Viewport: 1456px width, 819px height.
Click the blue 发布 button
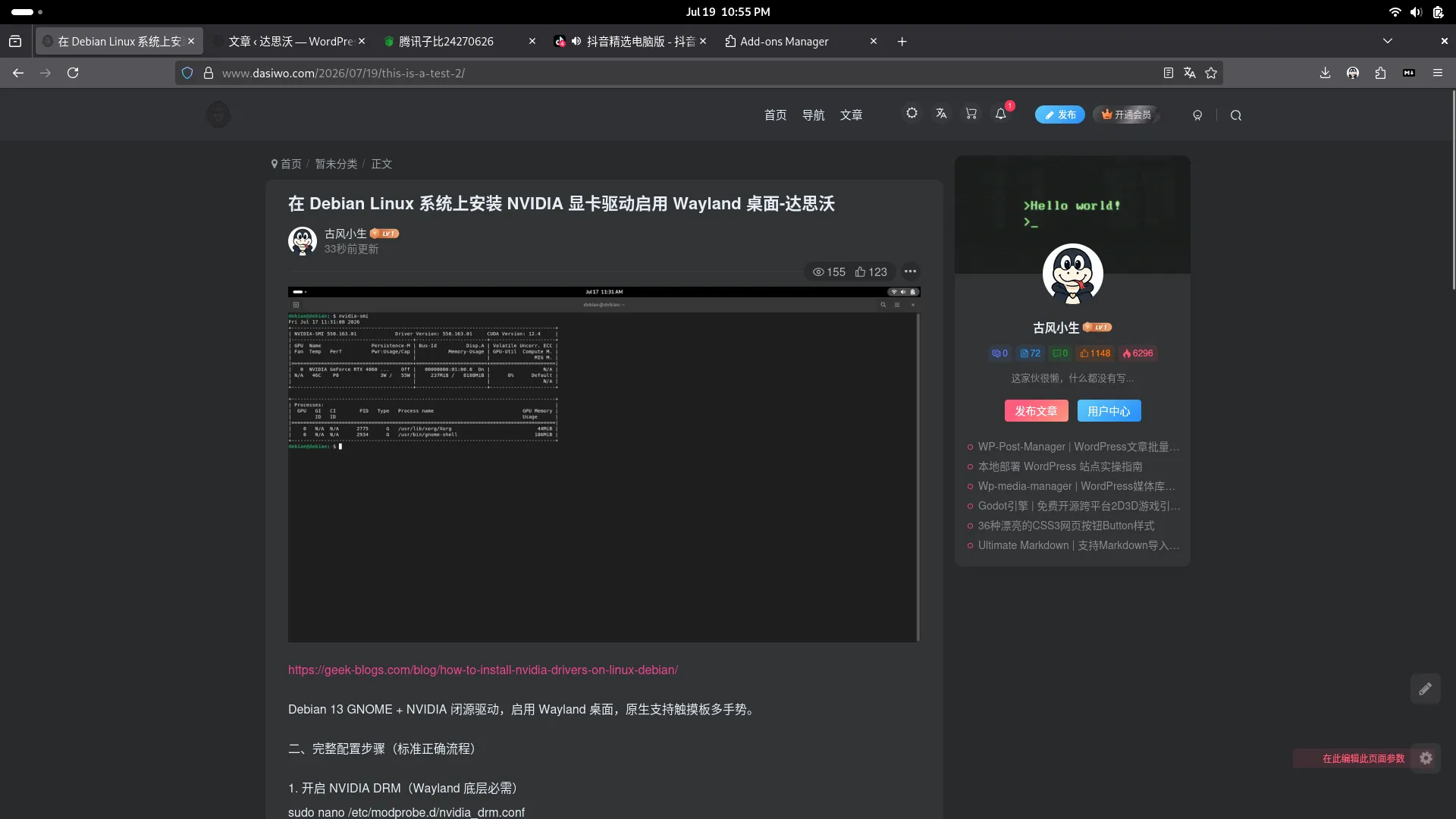tap(1059, 115)
